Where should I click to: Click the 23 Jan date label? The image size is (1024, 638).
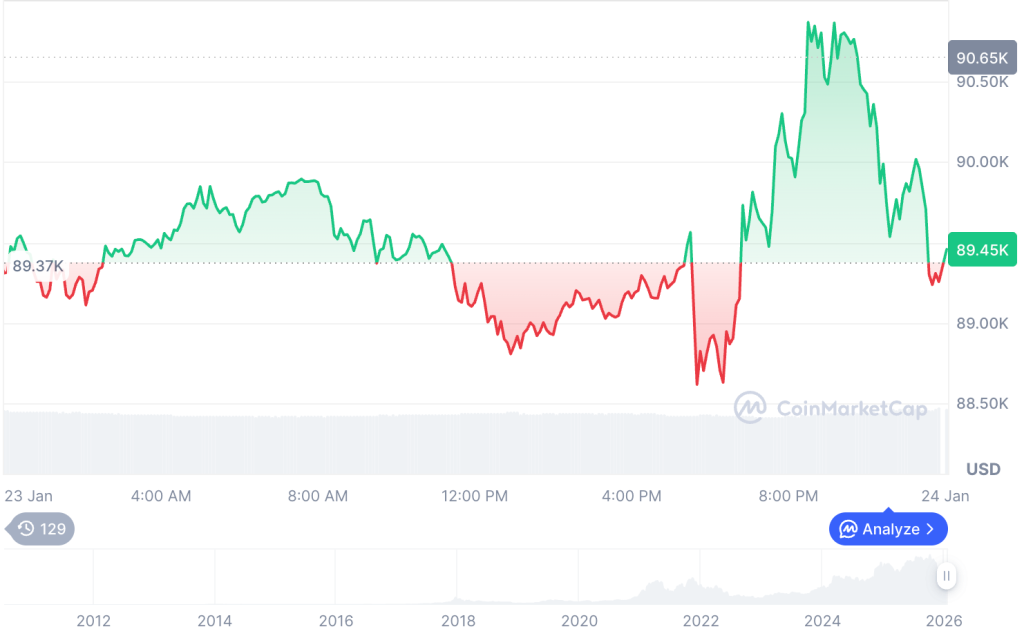click(28, 496)
